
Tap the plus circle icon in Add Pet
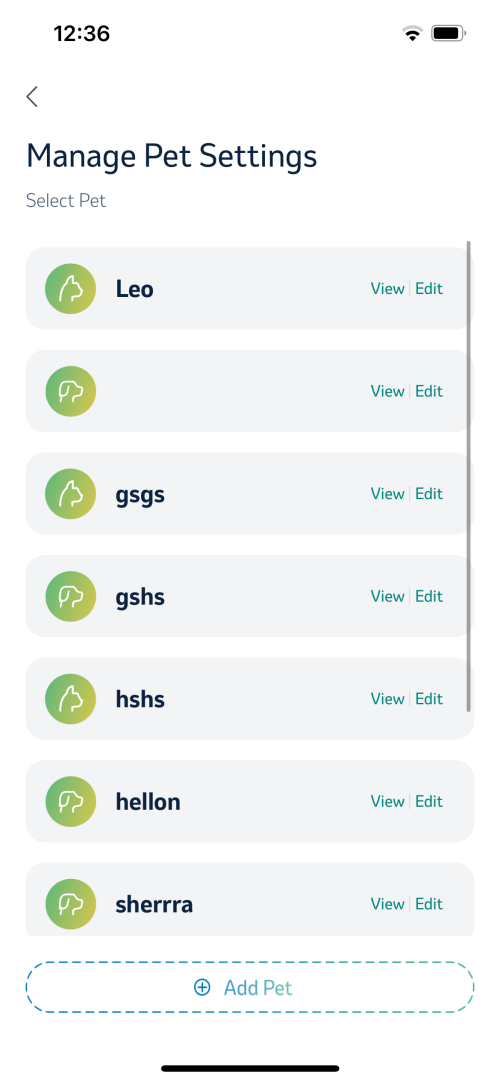(202, 987)
